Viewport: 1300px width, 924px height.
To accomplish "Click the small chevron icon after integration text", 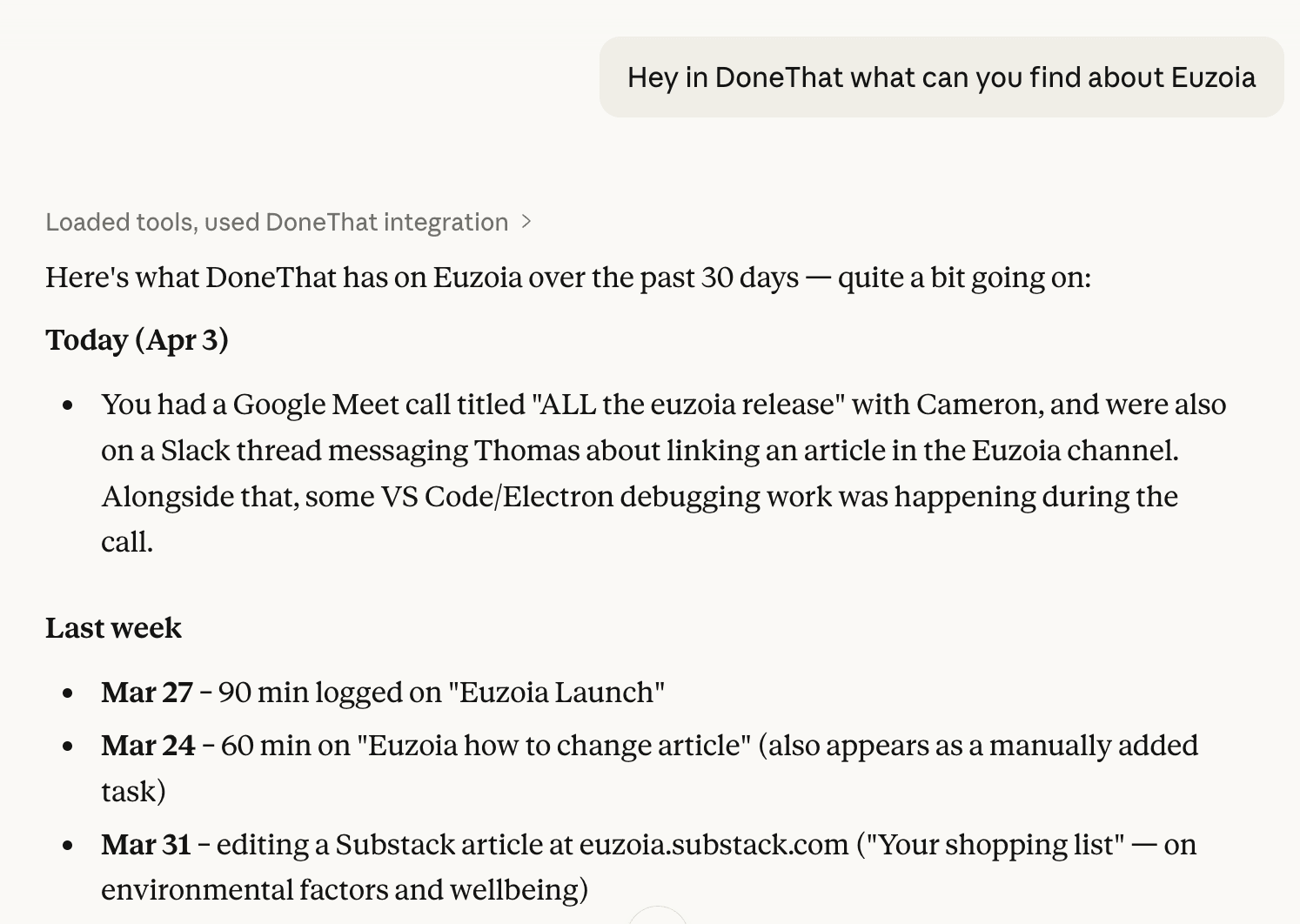I will 526,223.
